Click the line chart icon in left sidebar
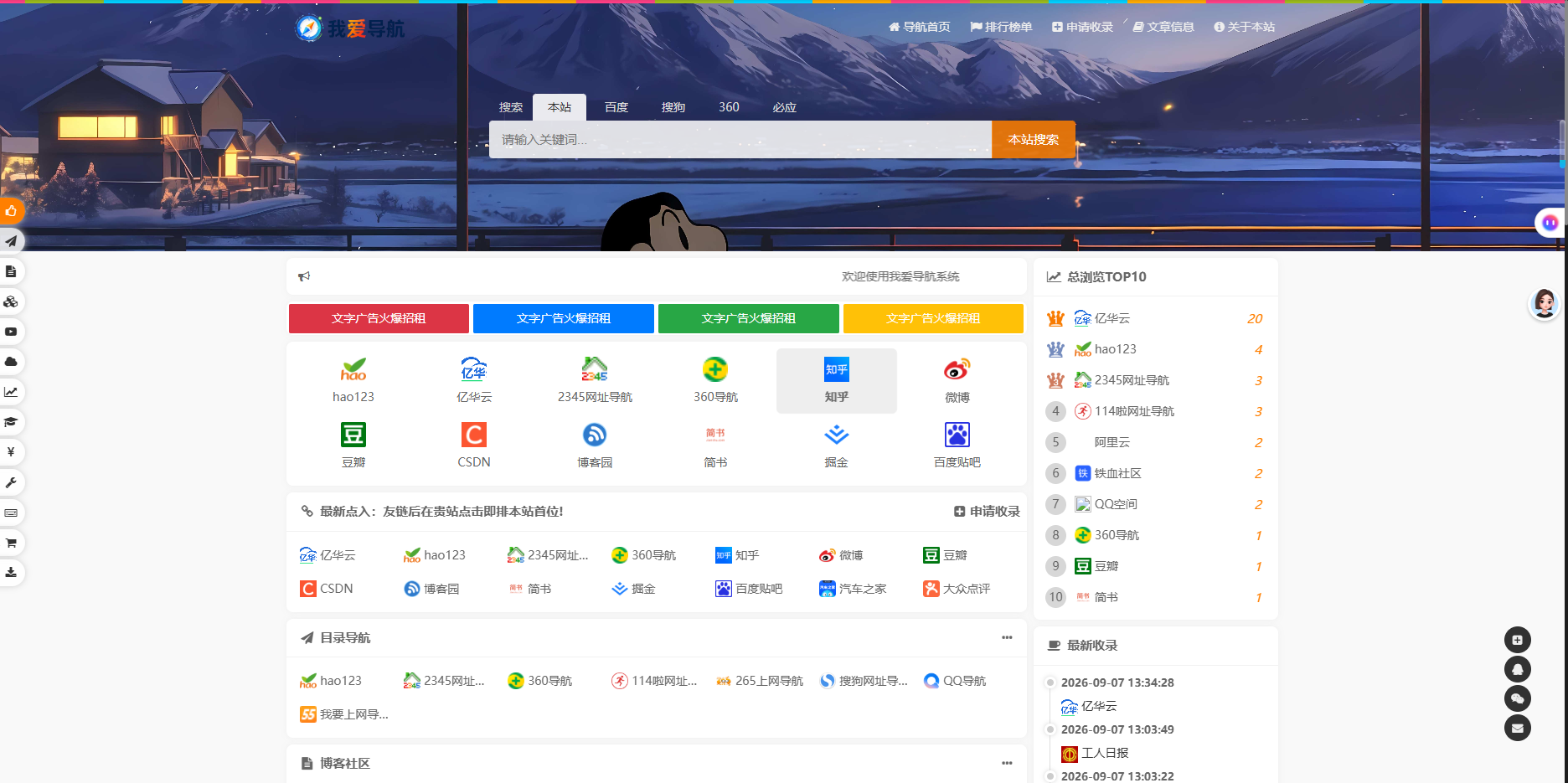Image resolution: width=1568 pixels, height=783 pixels. (11, 392)
